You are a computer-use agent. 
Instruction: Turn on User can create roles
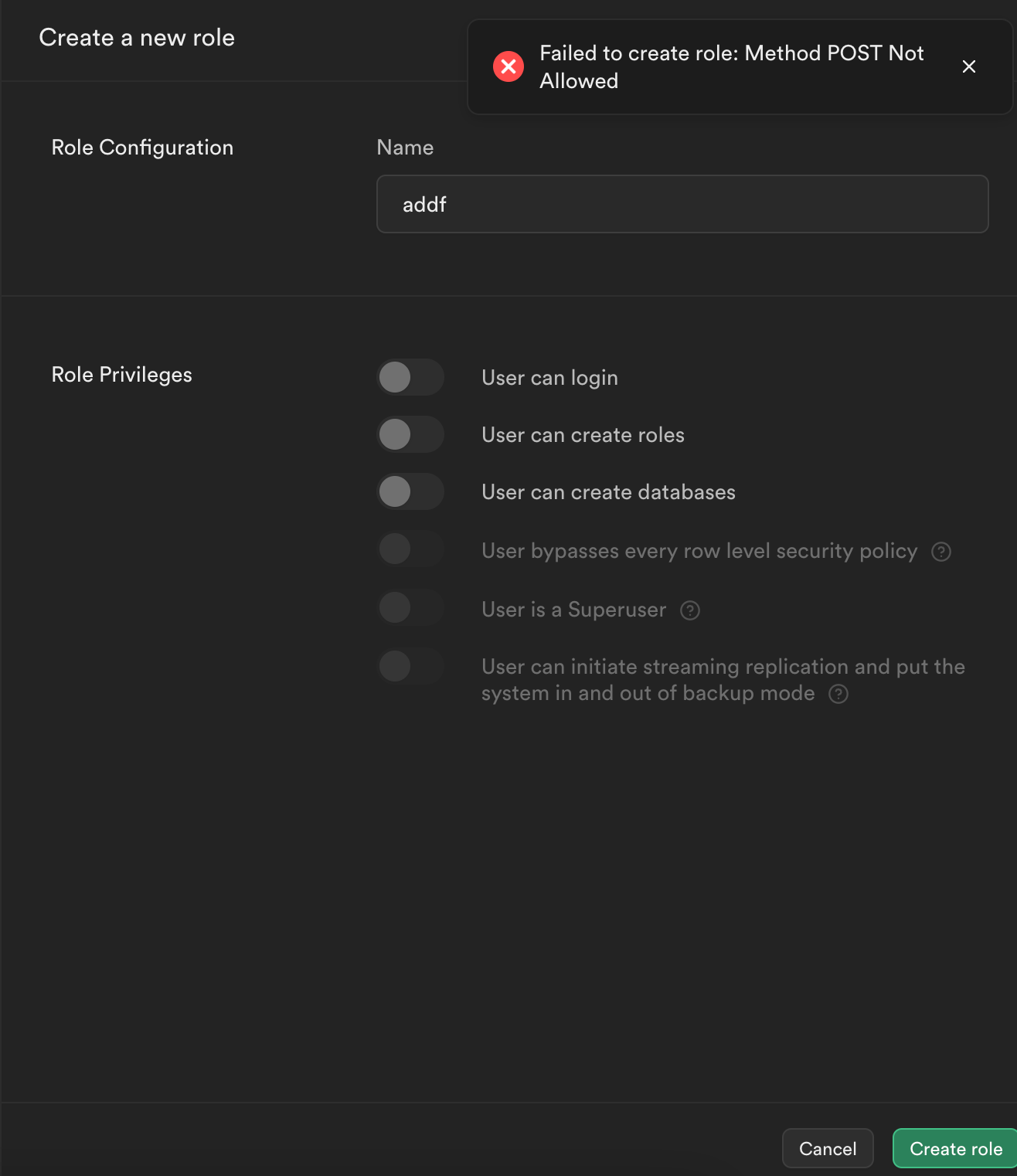tap(410, 434)
